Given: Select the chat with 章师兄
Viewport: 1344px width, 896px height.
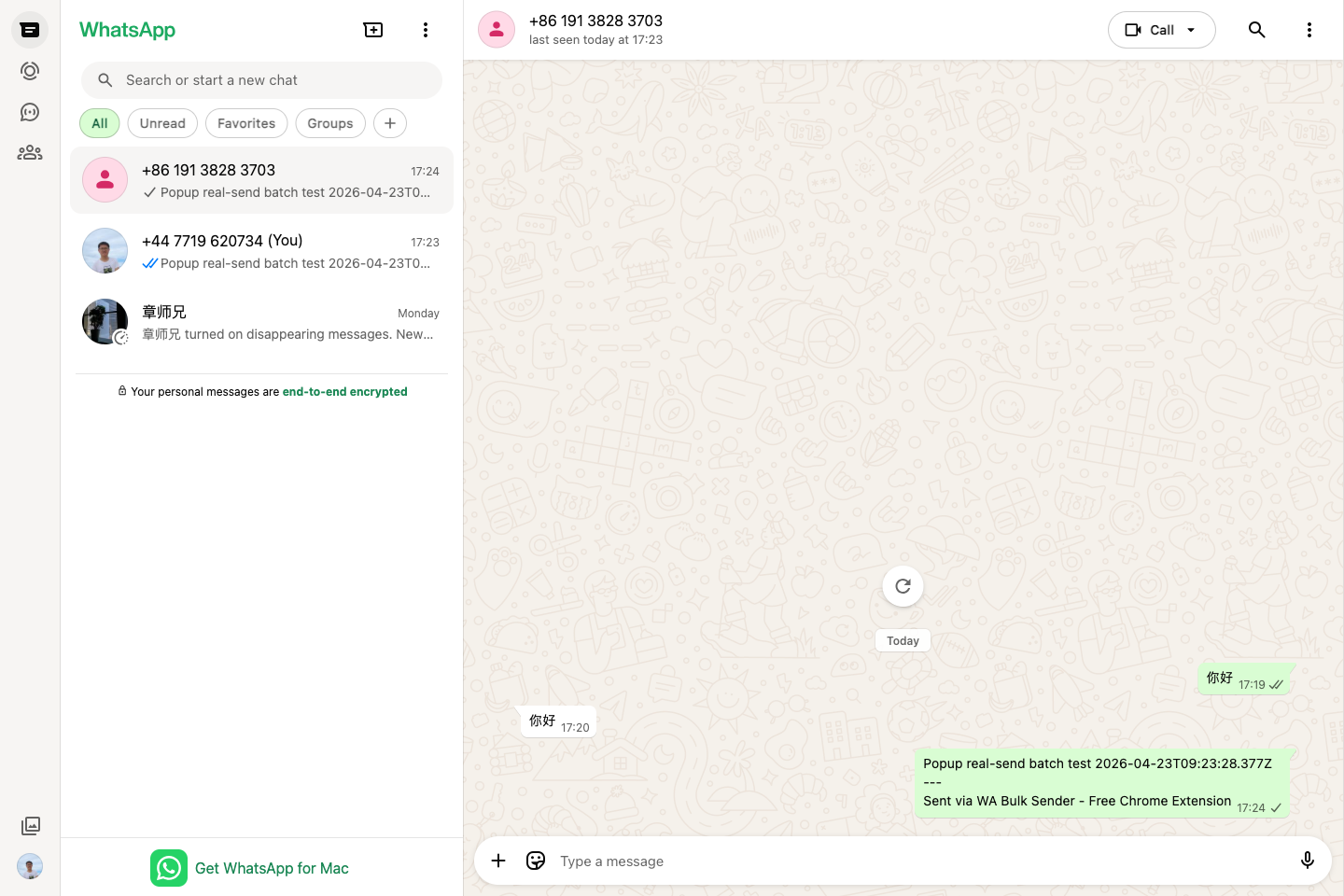Looking at the screenshot, I should (x=261, y=321).
